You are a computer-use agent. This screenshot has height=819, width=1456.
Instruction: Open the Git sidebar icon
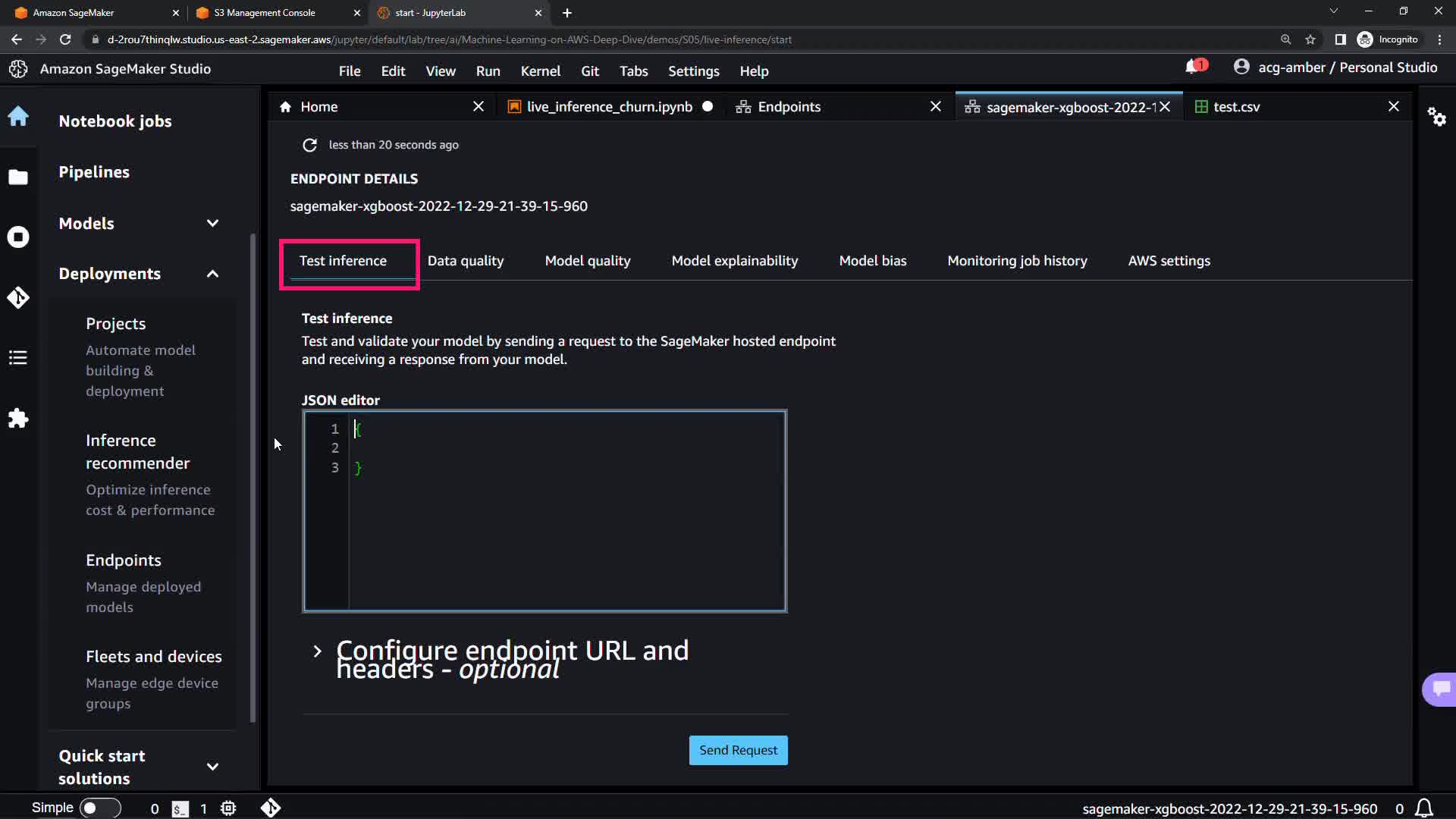tap(18, 297)
